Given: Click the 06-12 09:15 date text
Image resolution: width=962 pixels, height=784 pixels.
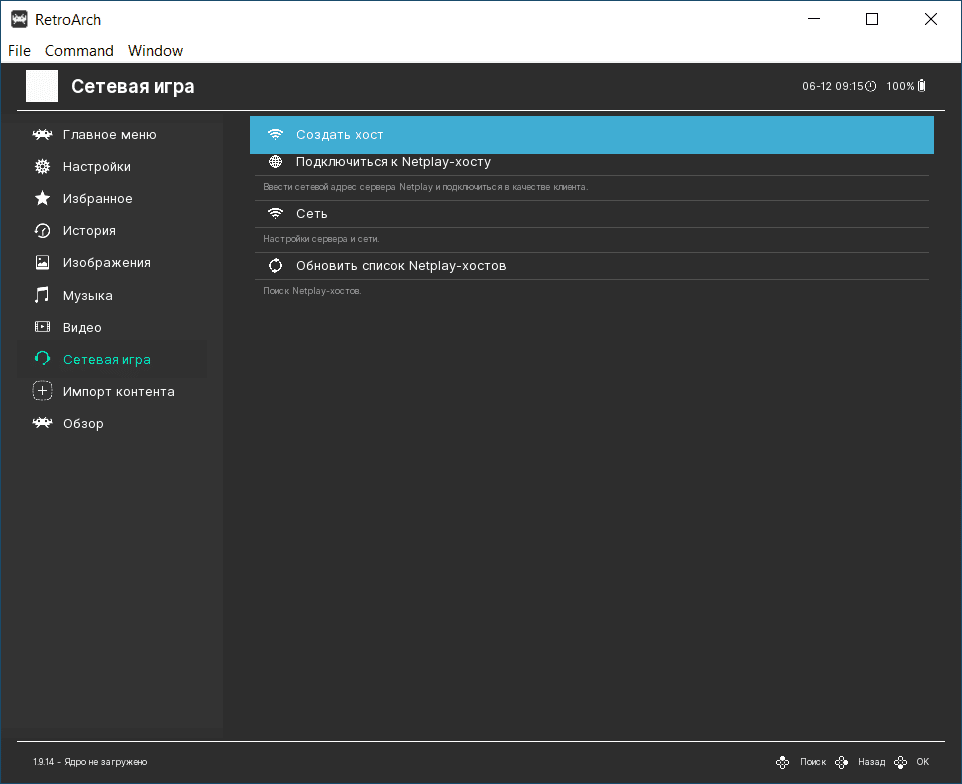Looking at the screenshot, I should (x=833, y=86).
